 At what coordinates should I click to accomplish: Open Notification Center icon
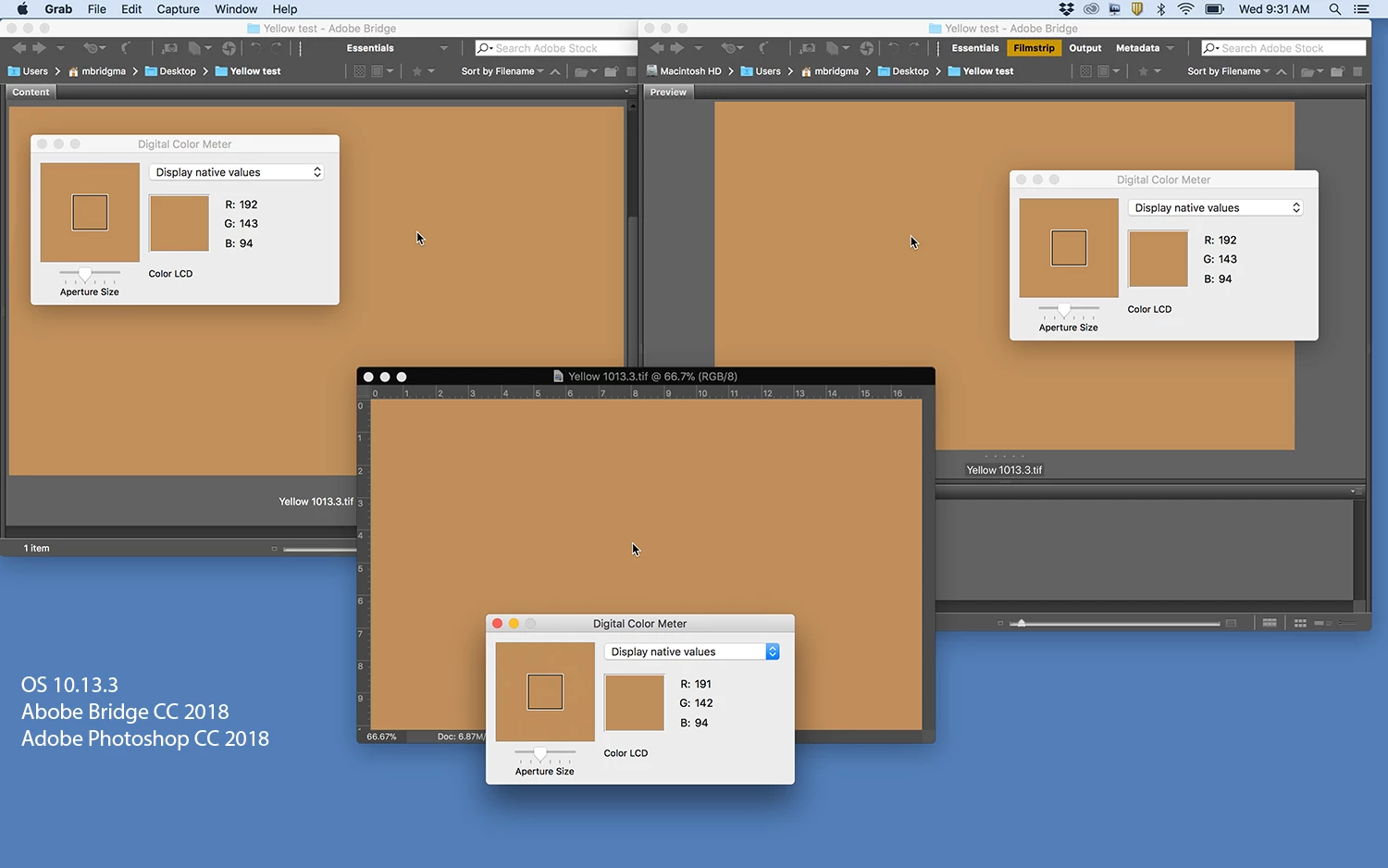1361,9
